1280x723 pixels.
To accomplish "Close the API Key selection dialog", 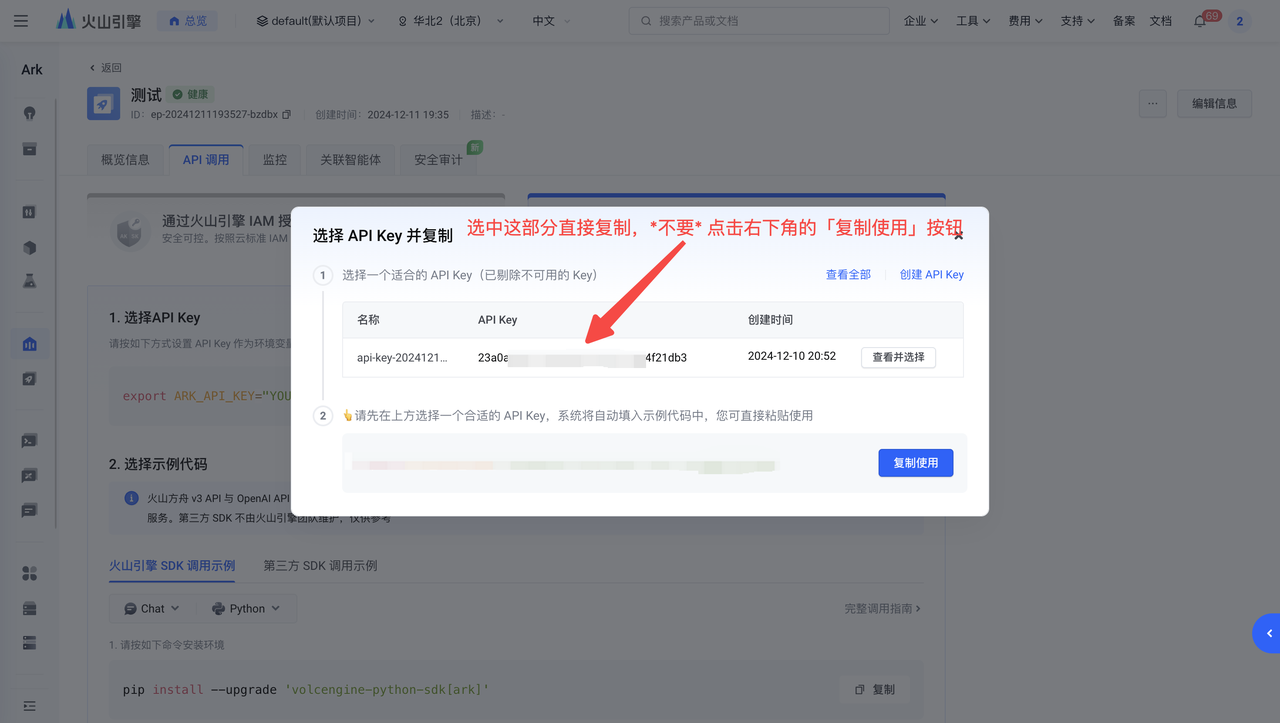I will (958, 236).
